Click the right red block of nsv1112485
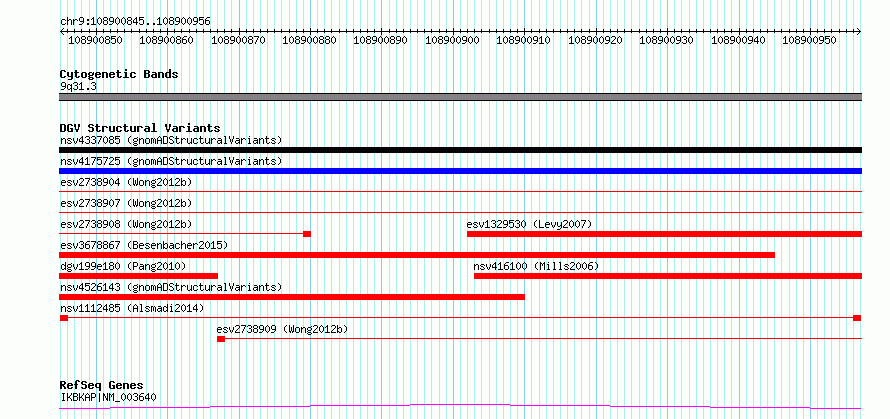Image resolution: width=890 pixels, height=419 pixels. coord(857,318)
